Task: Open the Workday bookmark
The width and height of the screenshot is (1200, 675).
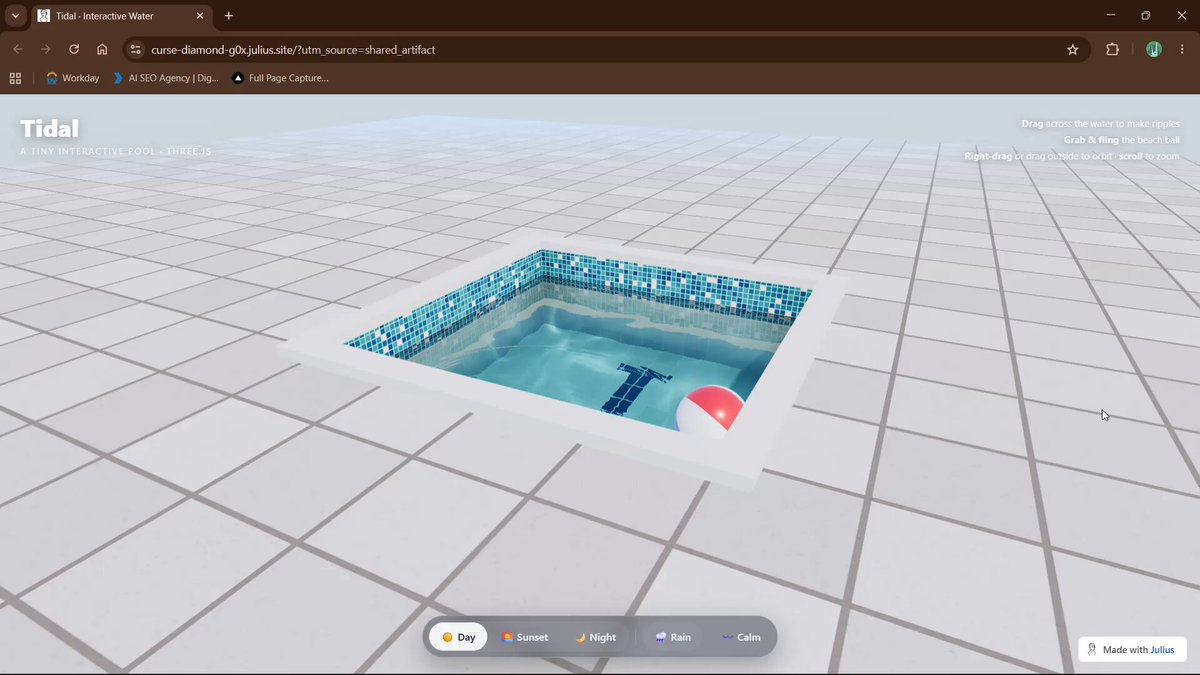Action: 72,78
